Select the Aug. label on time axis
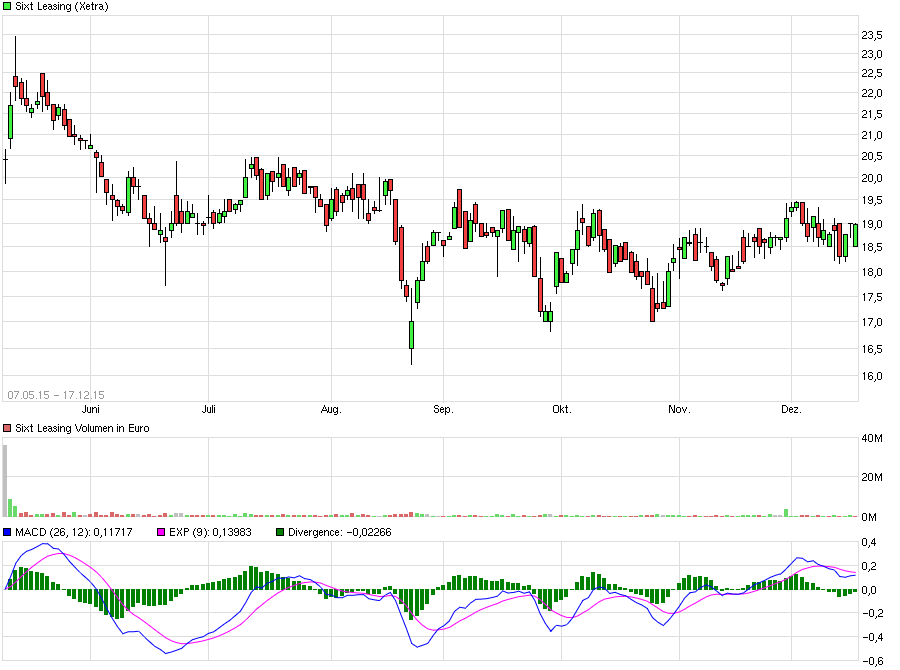 [331, 409]
